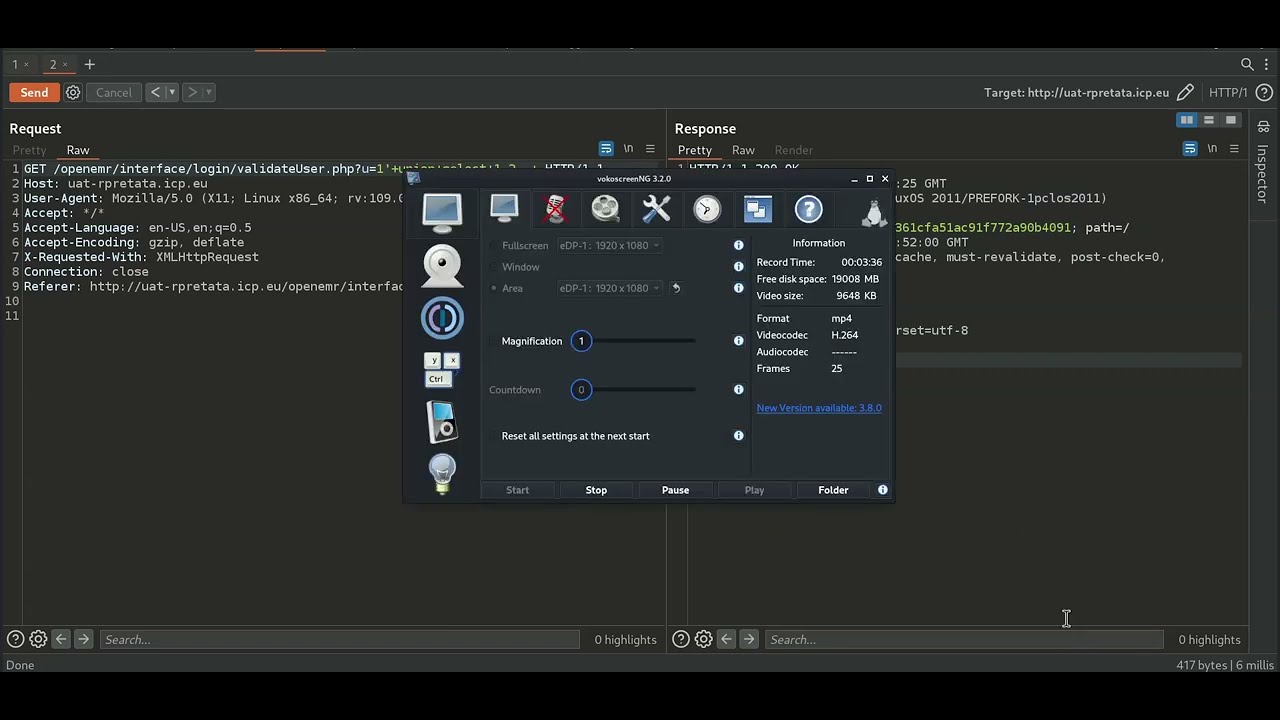
Task: Go forward to next request in history
Action: point(192,92)
